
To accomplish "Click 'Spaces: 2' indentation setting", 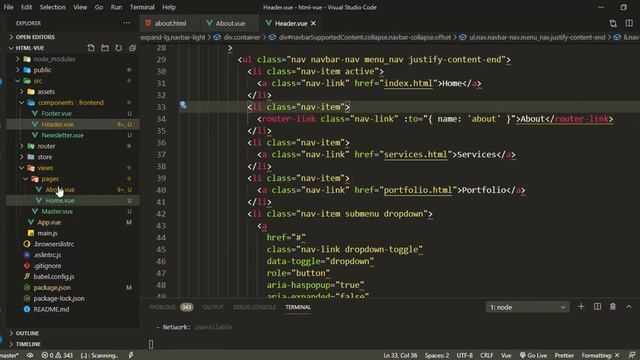I will click(437, 355).
